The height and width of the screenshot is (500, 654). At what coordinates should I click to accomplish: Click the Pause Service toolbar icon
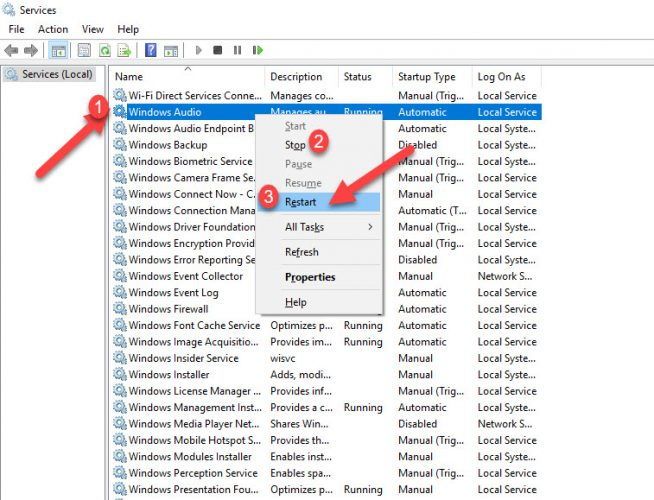click(x=237, y=50)
